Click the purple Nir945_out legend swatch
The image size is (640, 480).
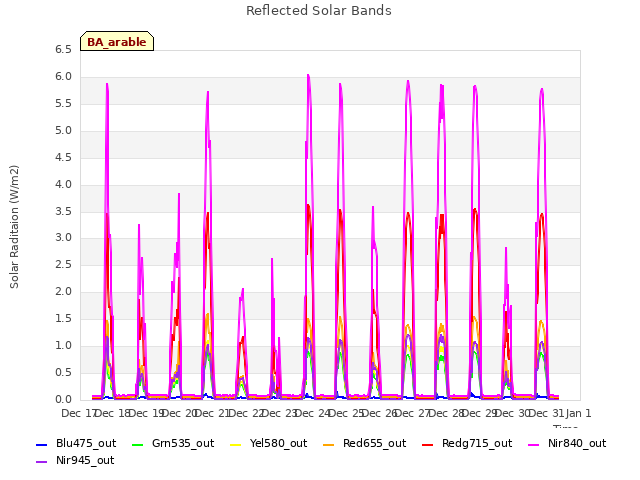point(42,462)
